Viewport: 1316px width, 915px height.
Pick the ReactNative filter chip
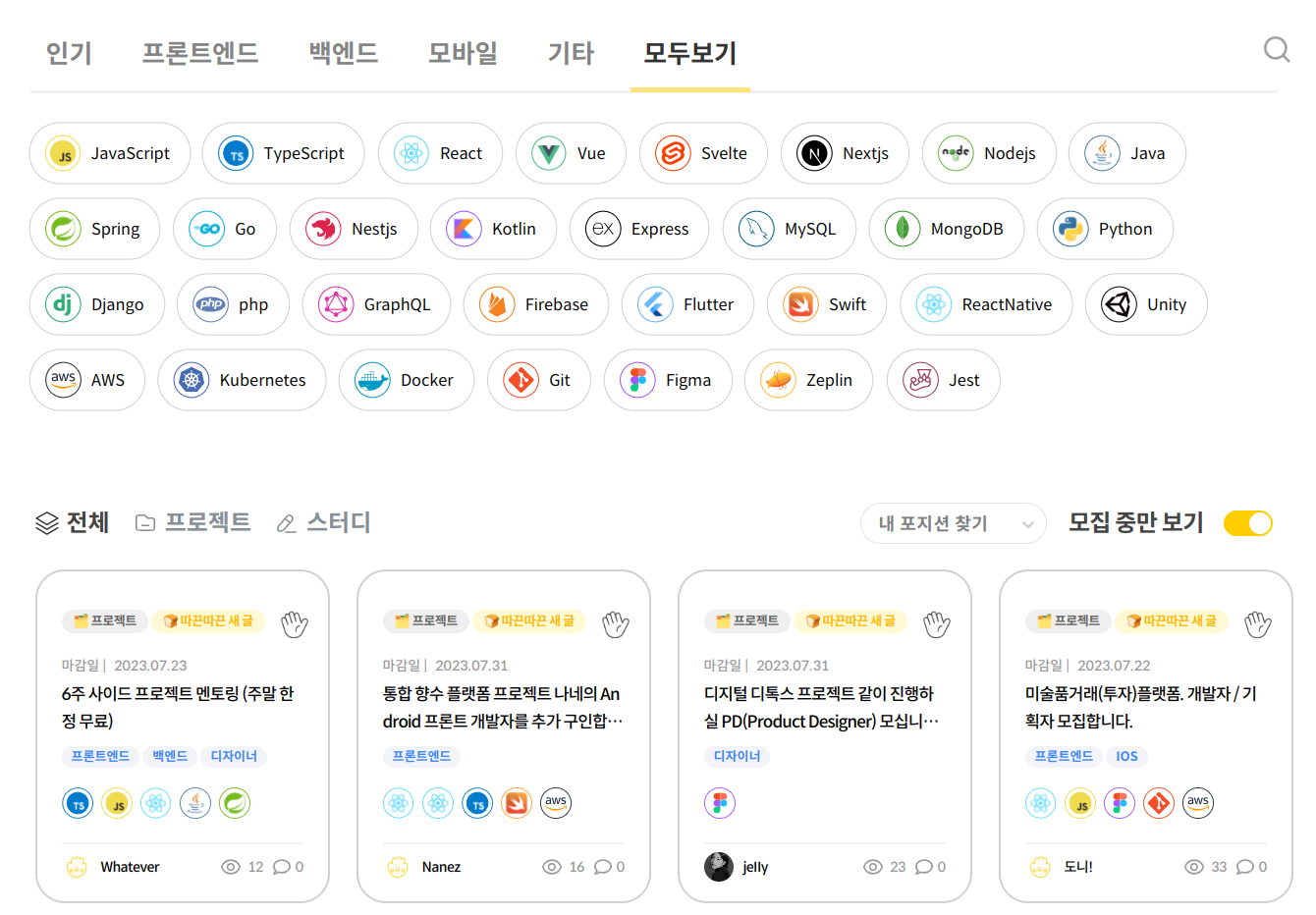click(986, 304)
